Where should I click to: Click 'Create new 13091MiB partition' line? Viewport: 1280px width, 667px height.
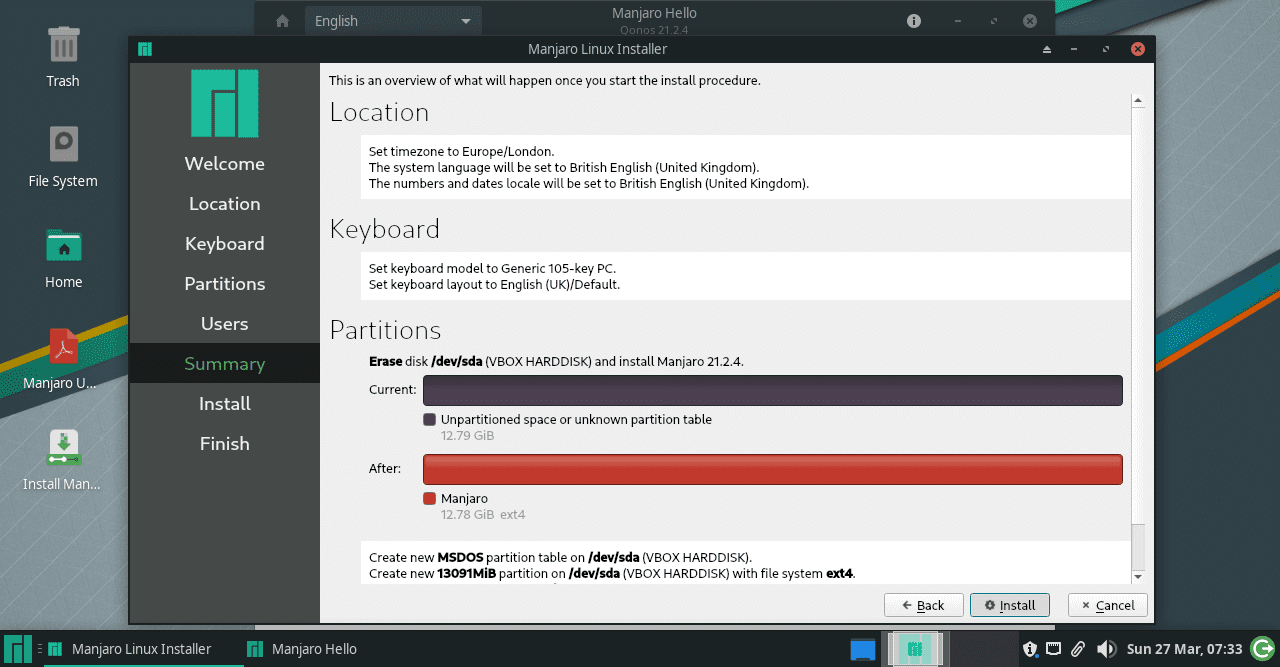(612, 574)
